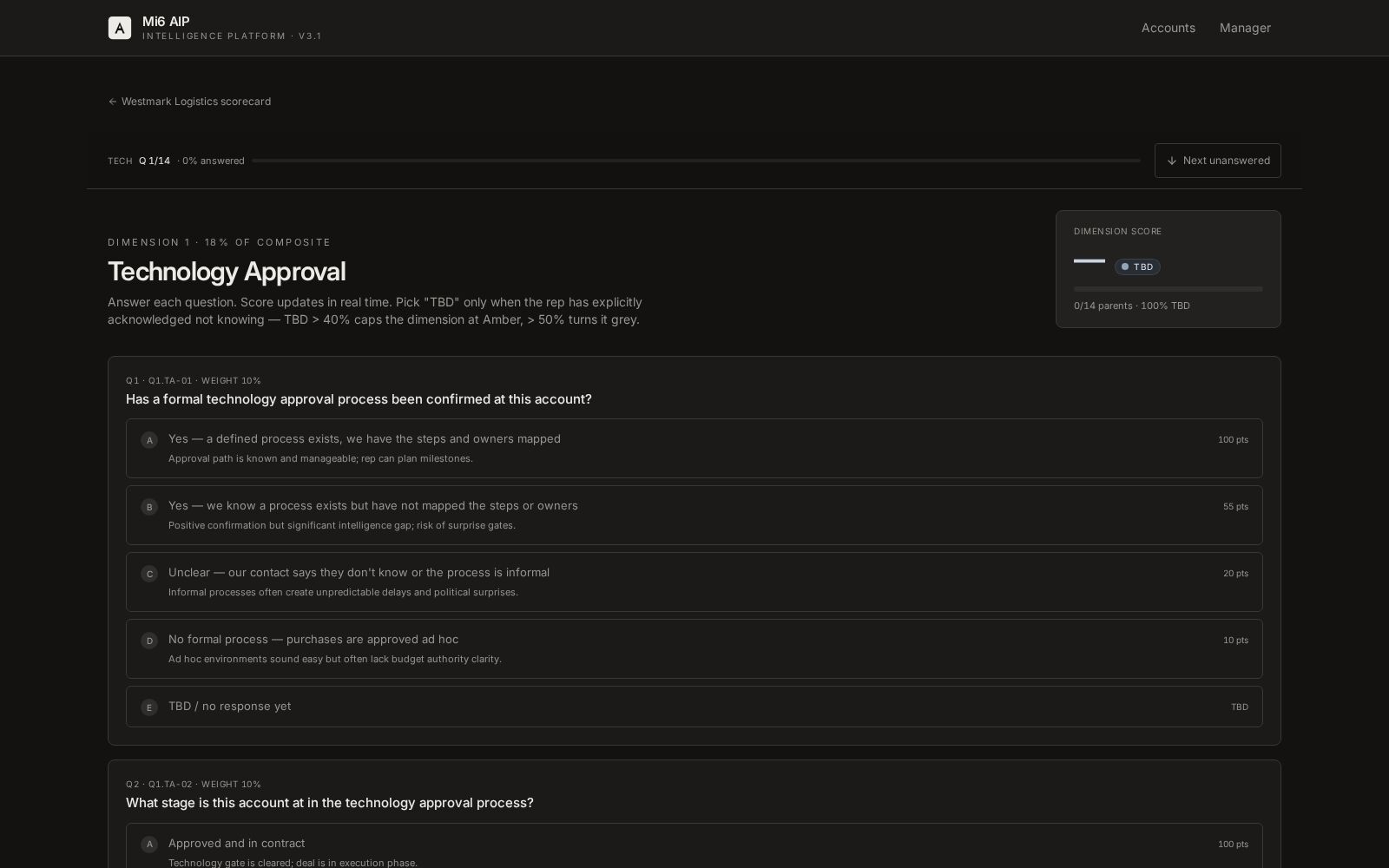Expand the Q2 question card

click(x=330, y=803)
